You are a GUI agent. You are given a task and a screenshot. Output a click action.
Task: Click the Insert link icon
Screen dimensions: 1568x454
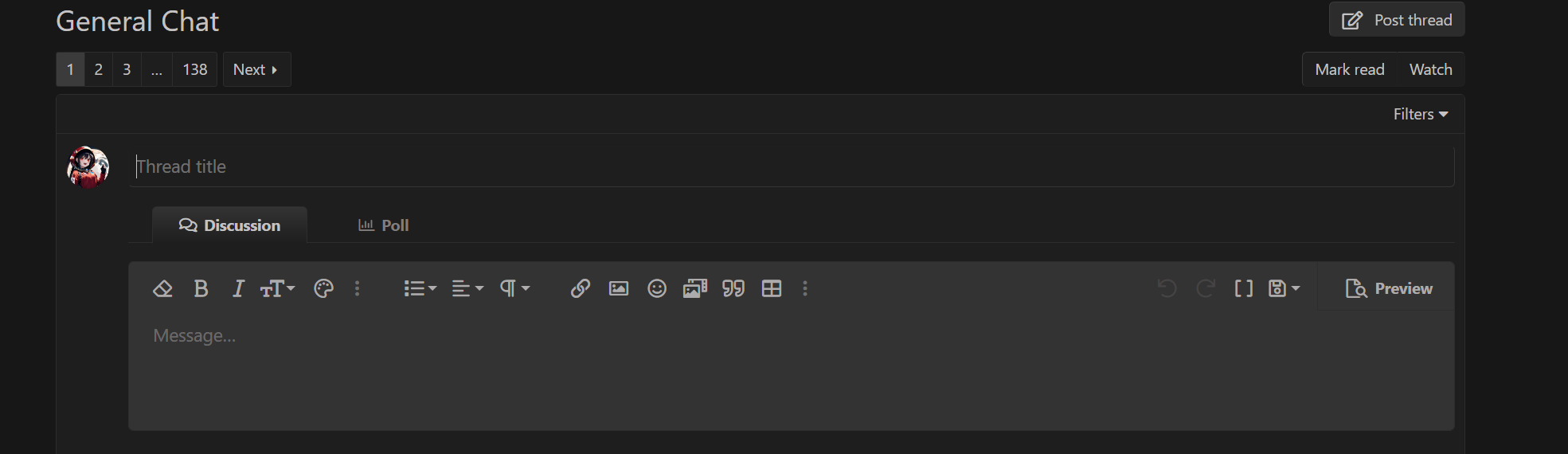pyautogui.click(x=580, y=288)
